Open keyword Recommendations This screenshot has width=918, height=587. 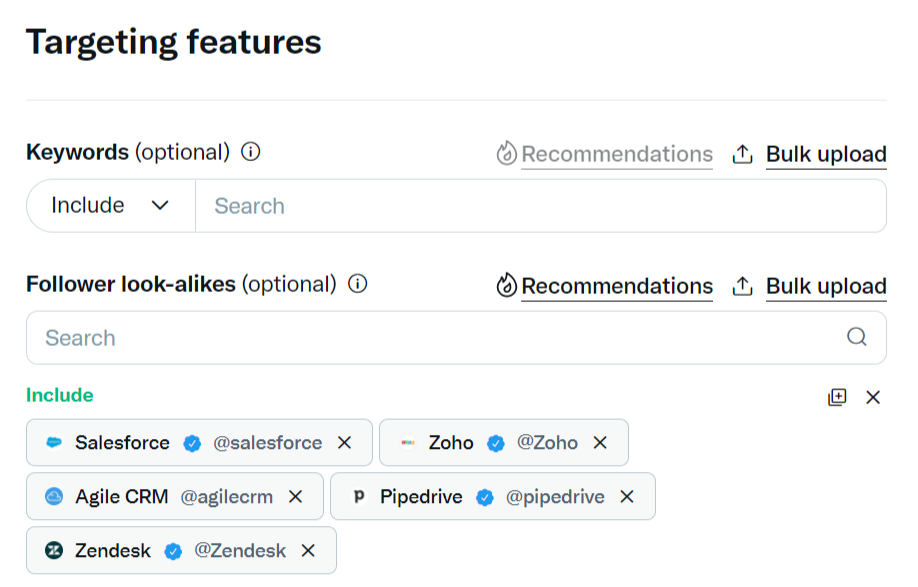tap(605, 154)
